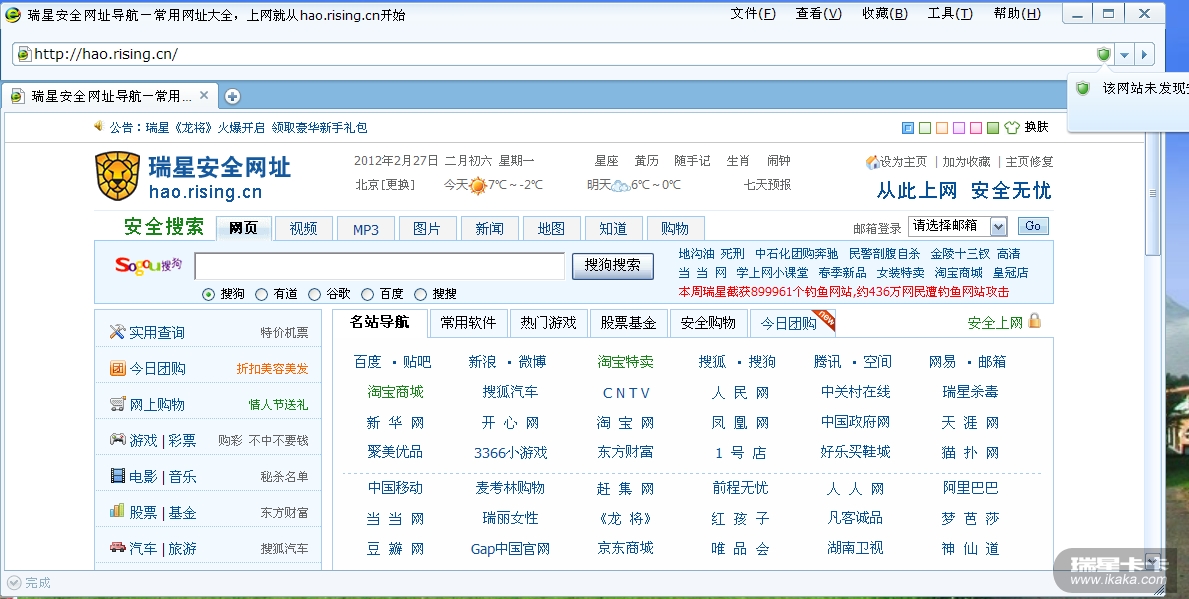The image size is (1189, 599).
Task: Select the 谷歌 search engine radio
Action: click(315, 294)
